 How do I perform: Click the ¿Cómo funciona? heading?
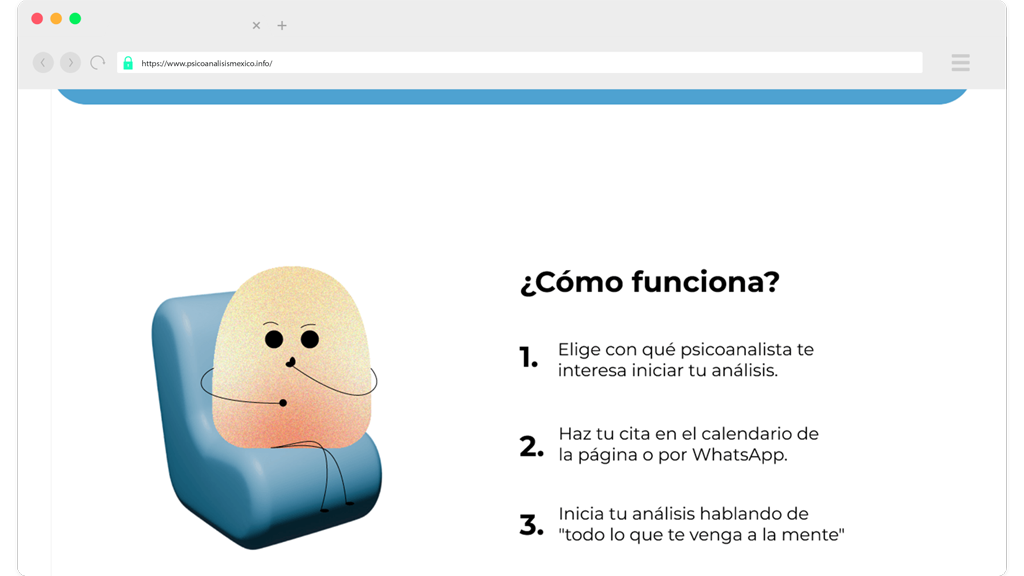pos(650,282)
